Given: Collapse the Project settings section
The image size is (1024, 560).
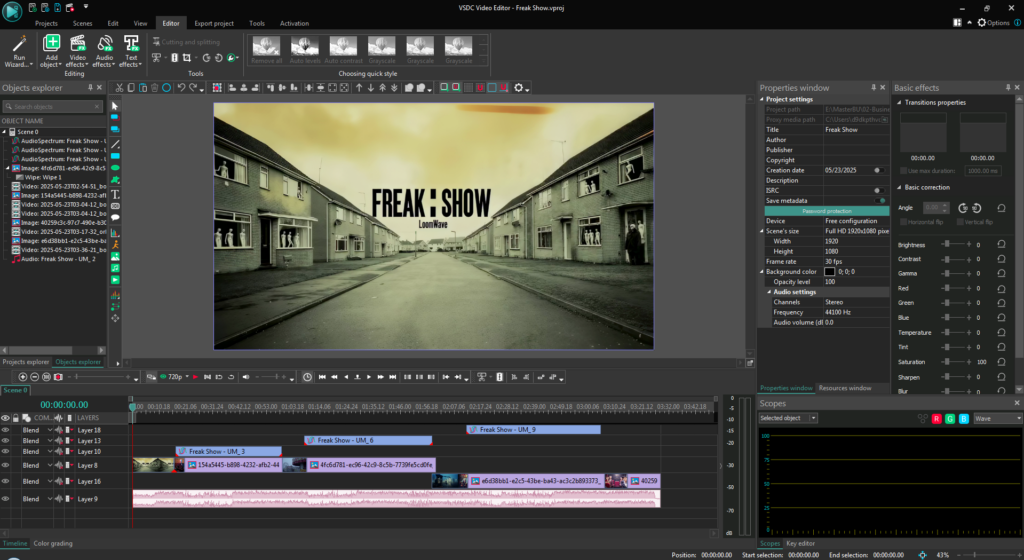Looking at the screenshot, I should (762, 99).
